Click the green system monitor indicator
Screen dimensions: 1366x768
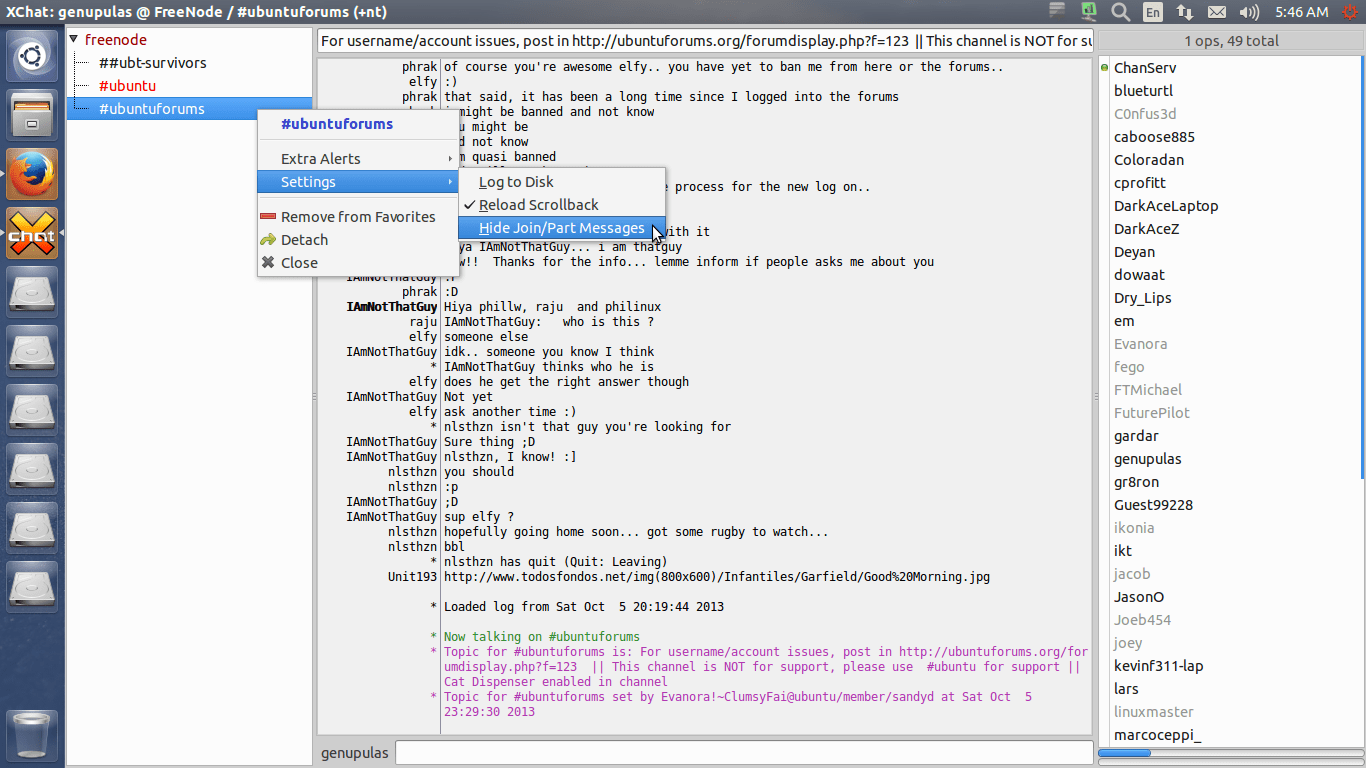(x=1089, y=12)
